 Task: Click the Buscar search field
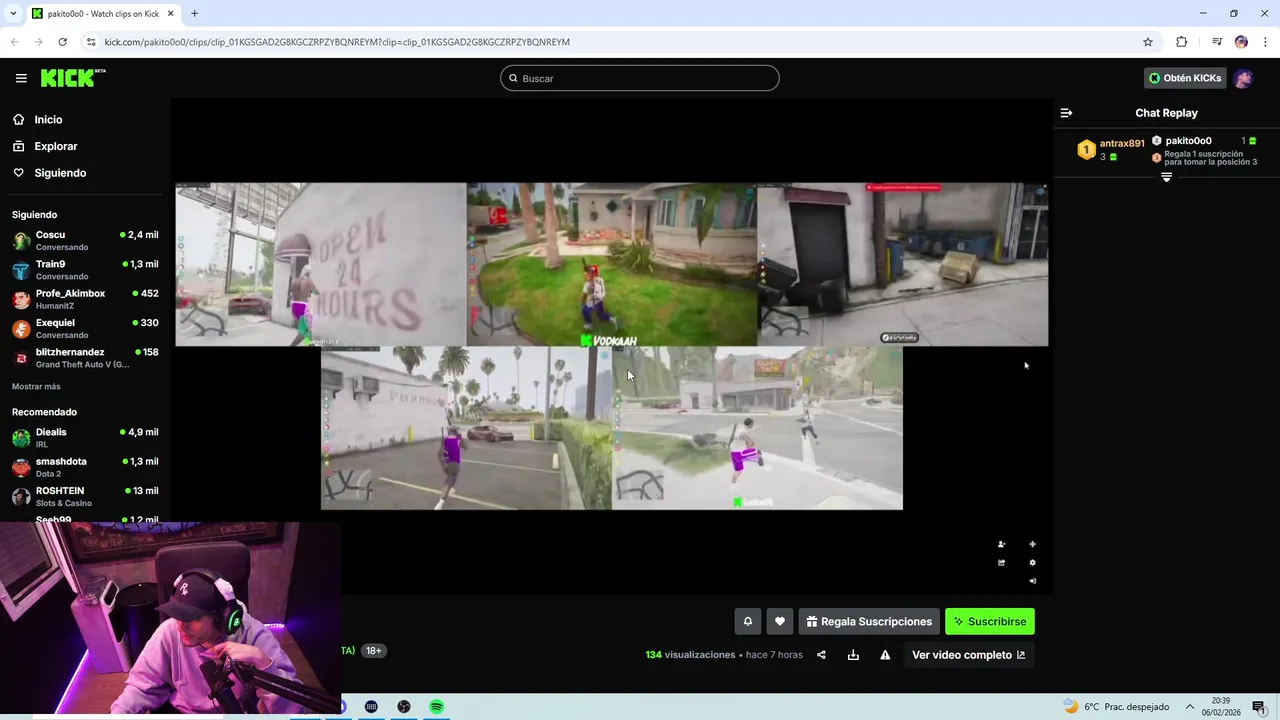pos(640,78)
